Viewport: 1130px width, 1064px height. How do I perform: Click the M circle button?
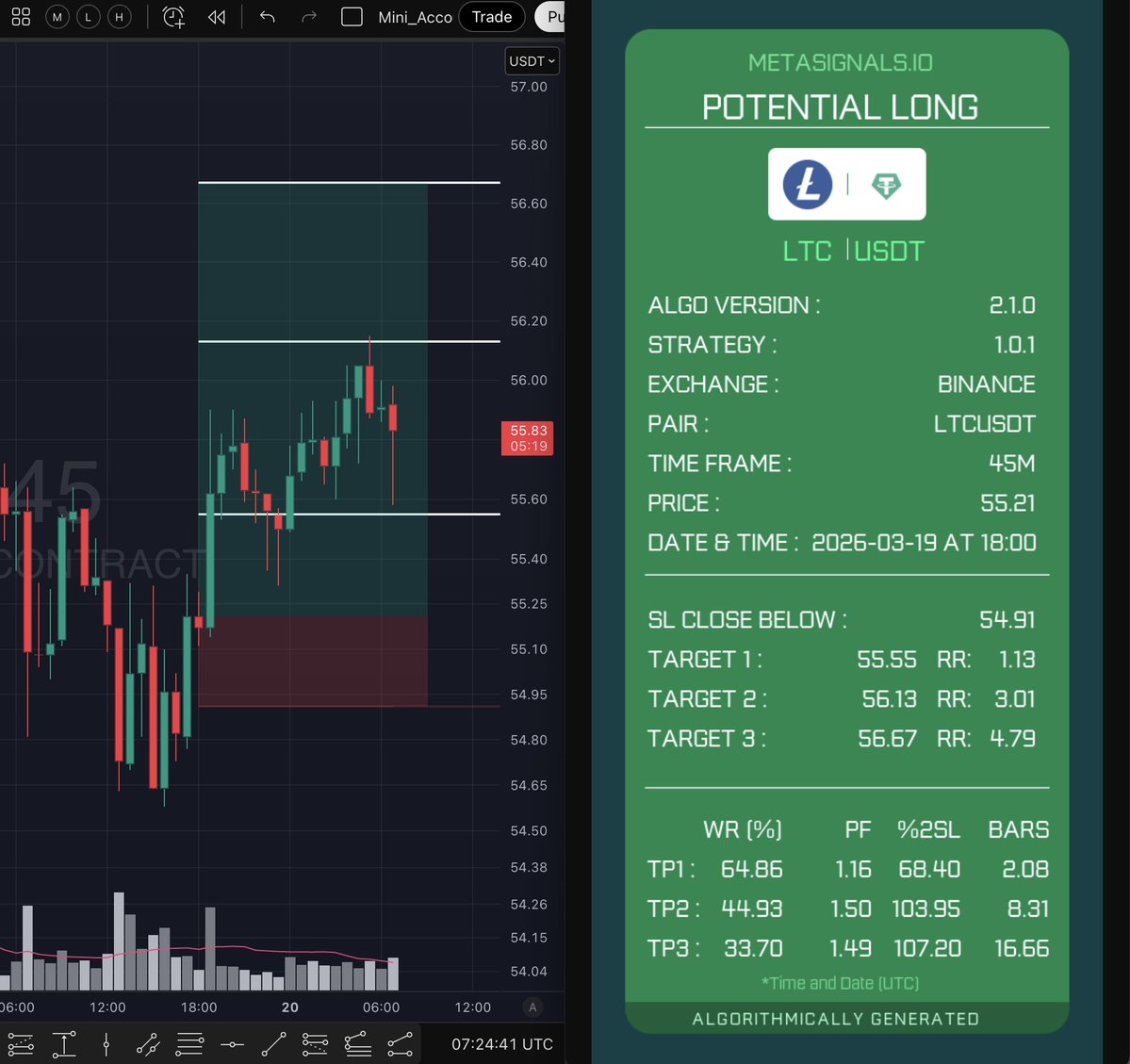point(57,17)
